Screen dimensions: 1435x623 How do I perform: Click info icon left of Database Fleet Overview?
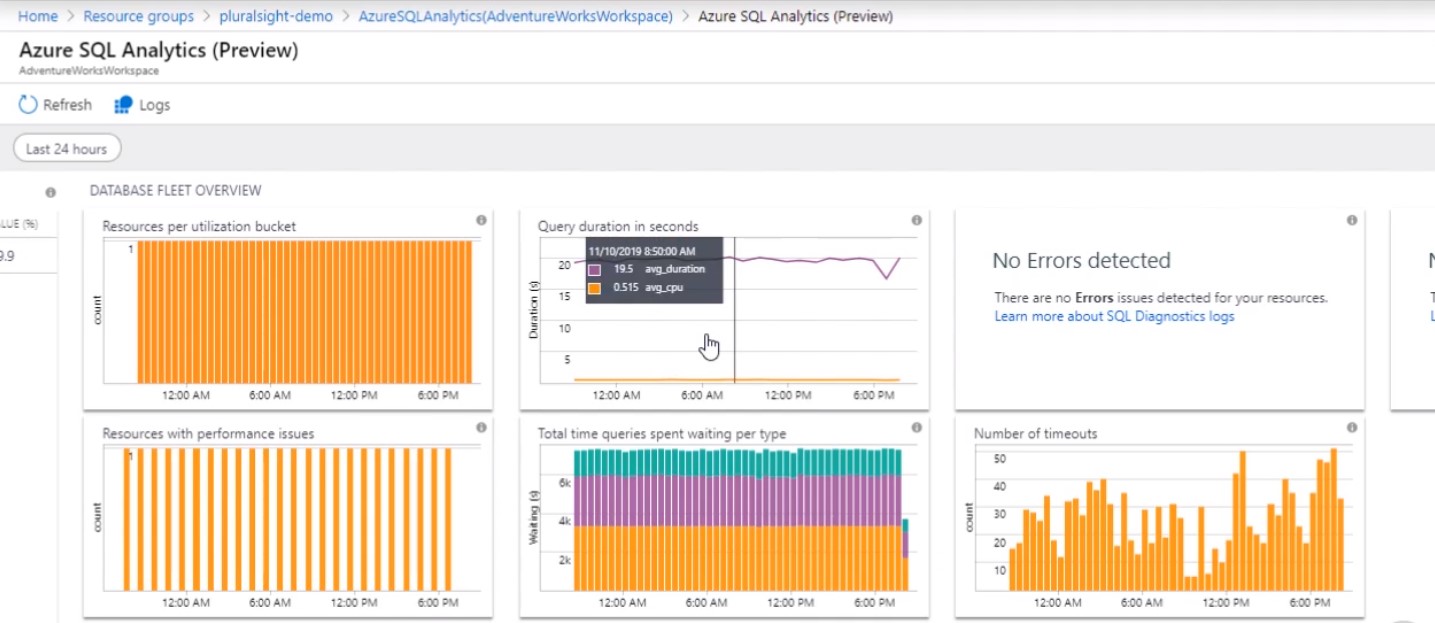(x=50, y=192)
